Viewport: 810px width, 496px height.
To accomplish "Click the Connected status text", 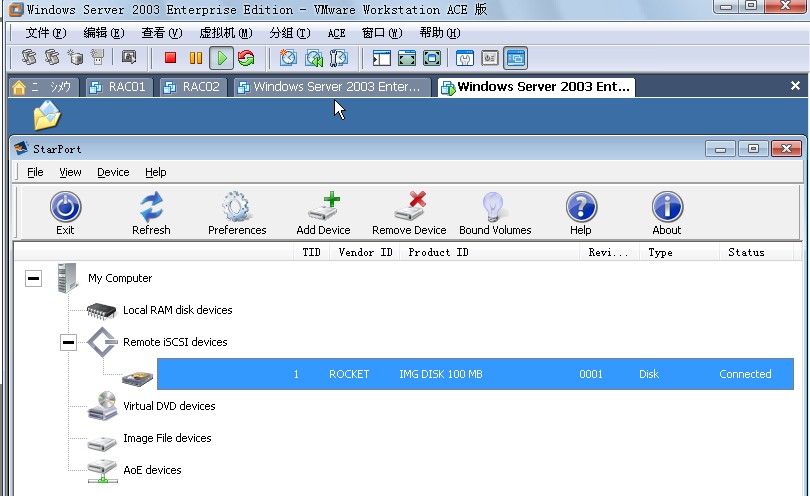I will click(x=745, y=374).
